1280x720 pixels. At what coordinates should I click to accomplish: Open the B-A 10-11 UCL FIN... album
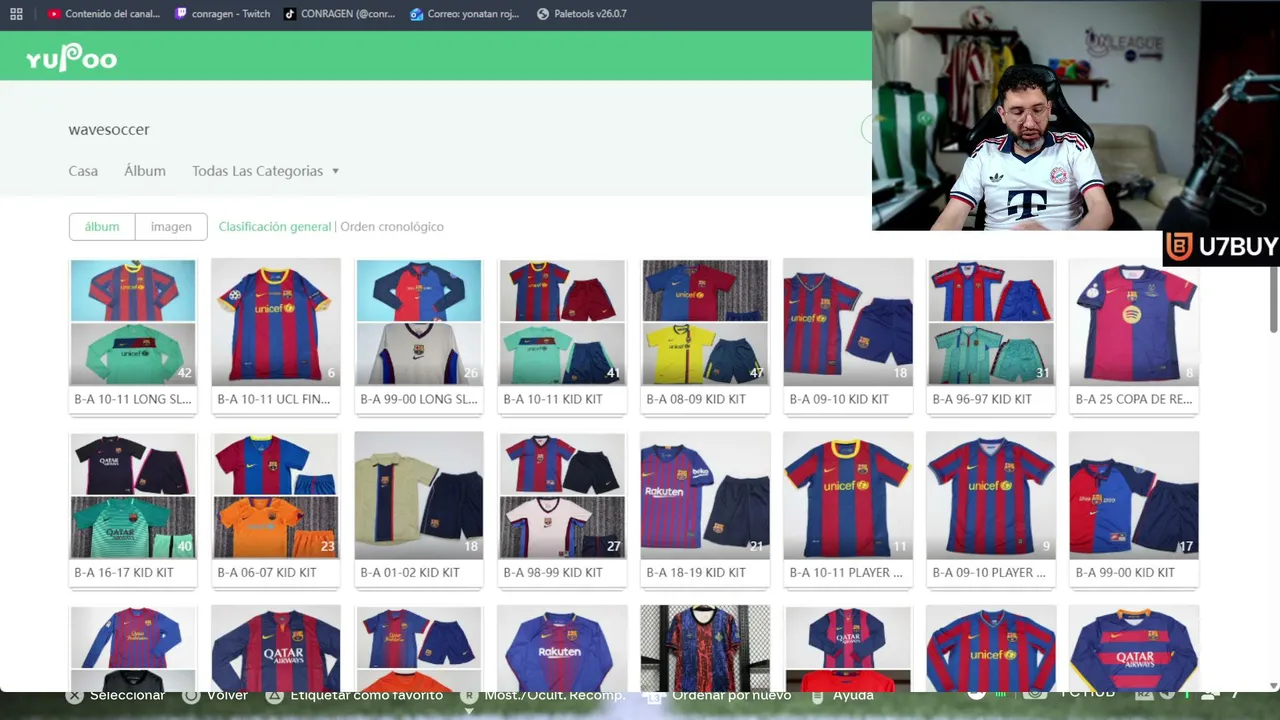tap(276, 336)
